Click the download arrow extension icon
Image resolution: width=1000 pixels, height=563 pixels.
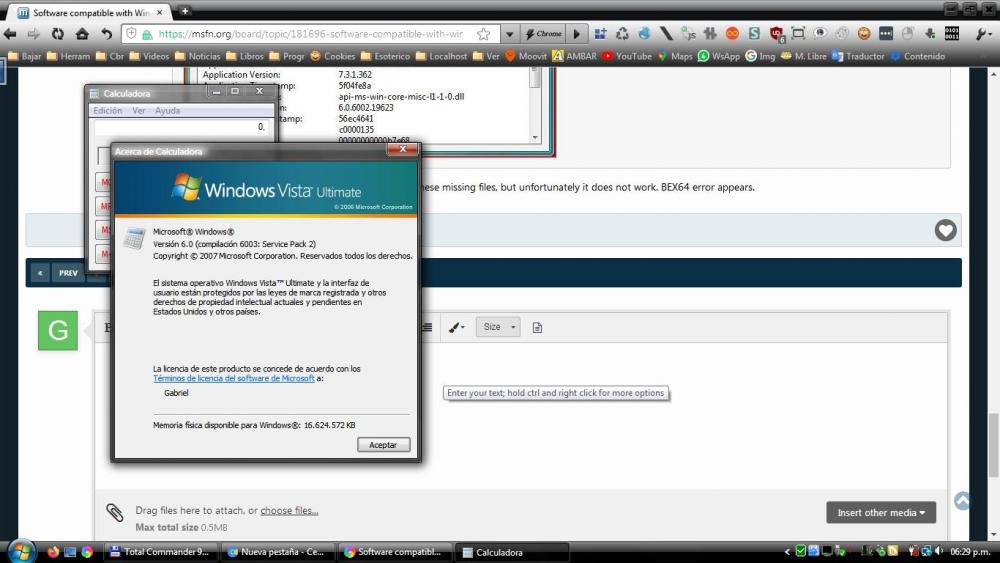(930, 34)
